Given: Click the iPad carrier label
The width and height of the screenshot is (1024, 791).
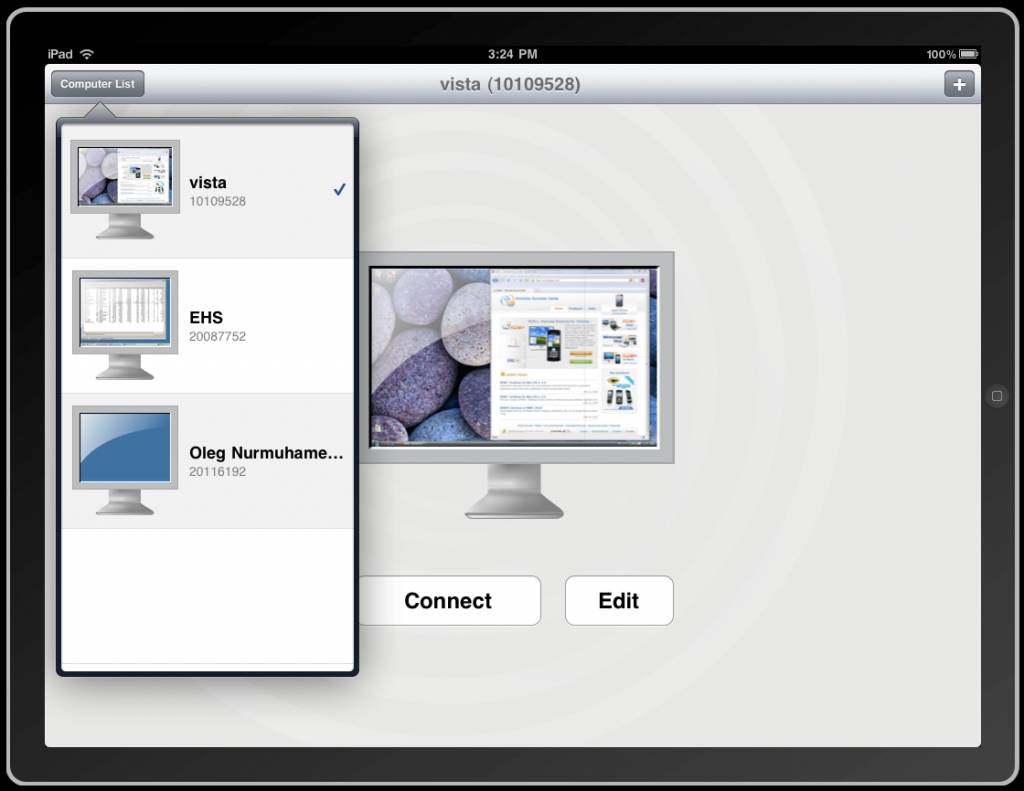Looking at the screenshot, I should click(60, 54).
